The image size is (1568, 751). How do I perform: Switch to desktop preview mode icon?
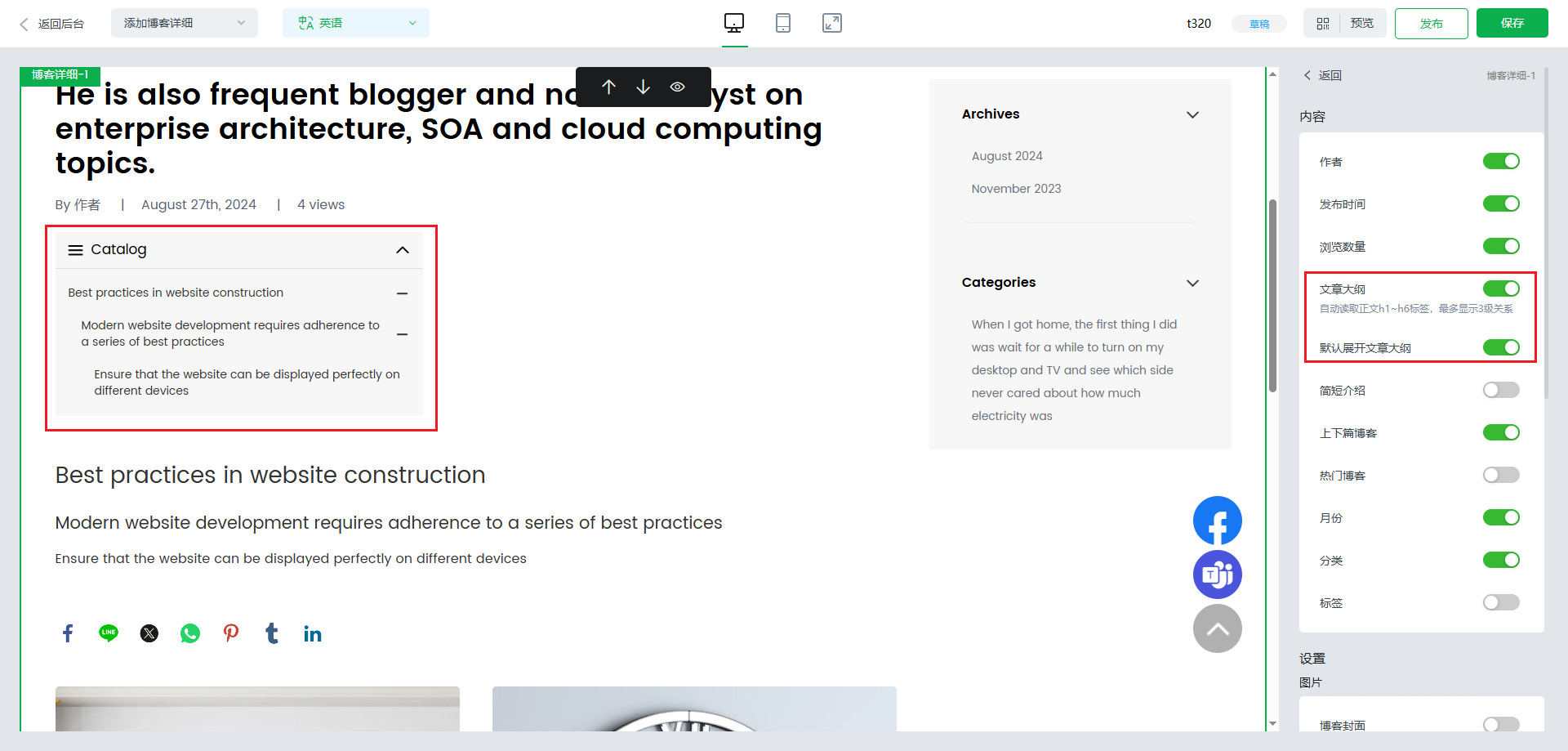[x=733, y=23]
